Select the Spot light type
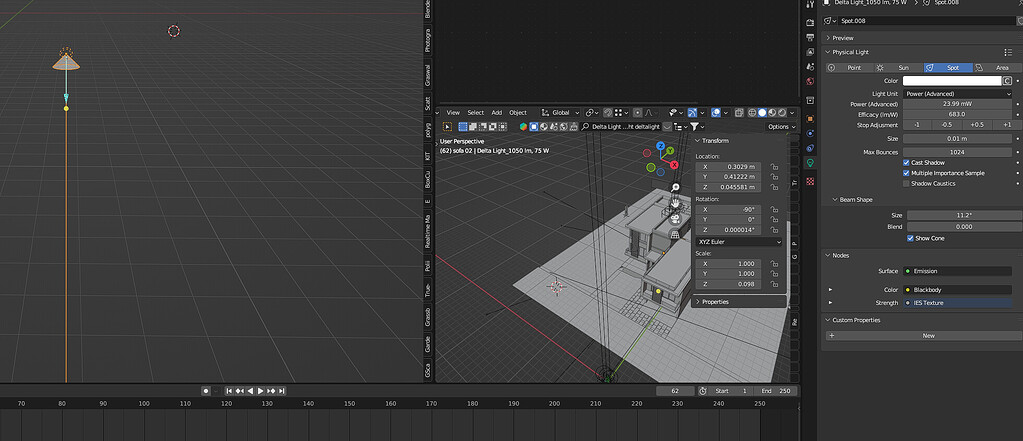1023x441 pixels. pos(948,68)
